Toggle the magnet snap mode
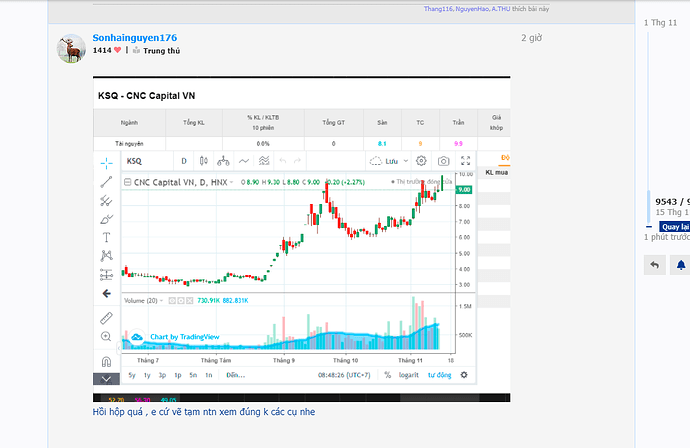This screenshot has width=690, height=448. click(x=106, y=362)
